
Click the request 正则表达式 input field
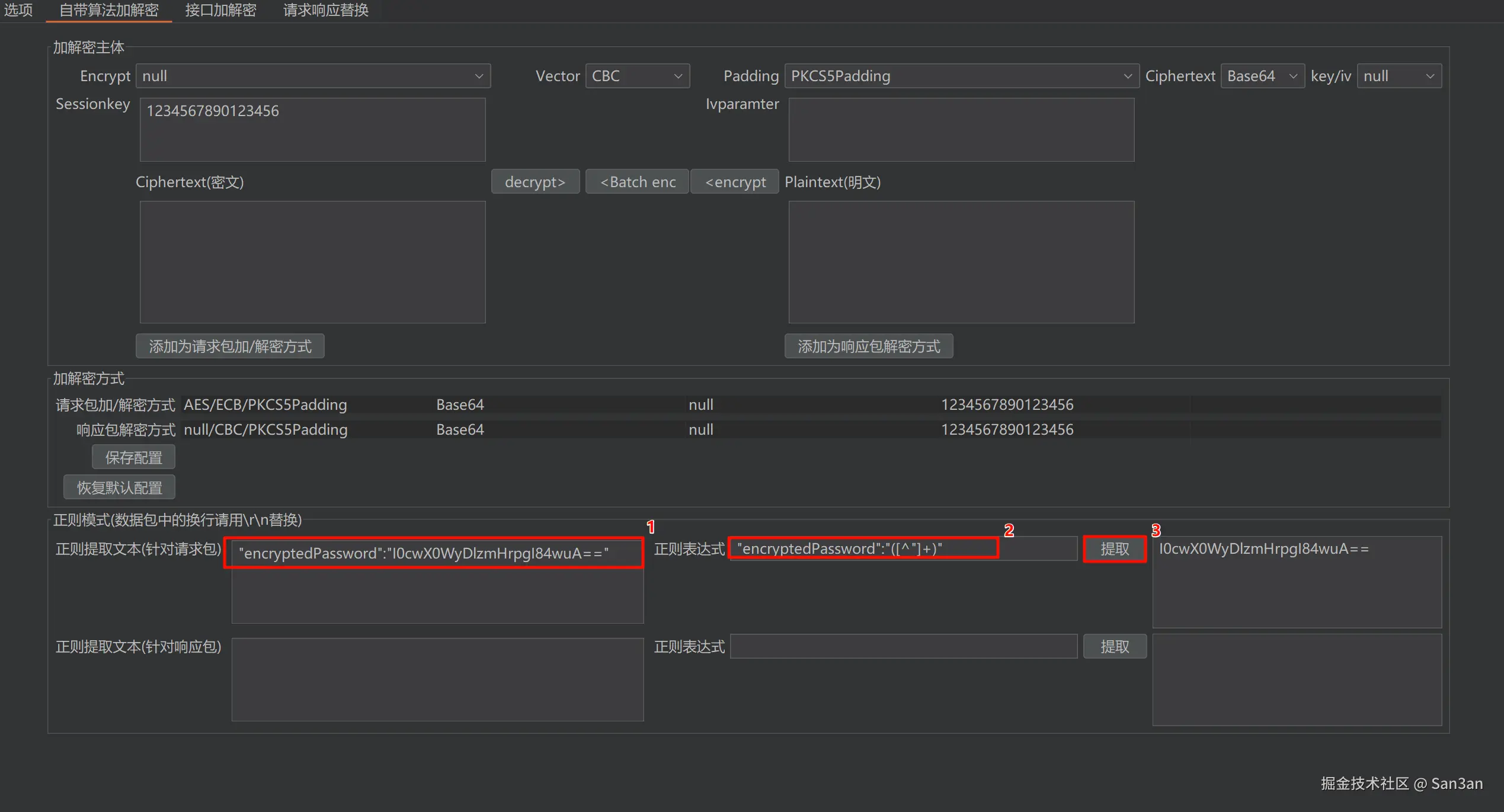pyautogui.click(x=903, y=548)
